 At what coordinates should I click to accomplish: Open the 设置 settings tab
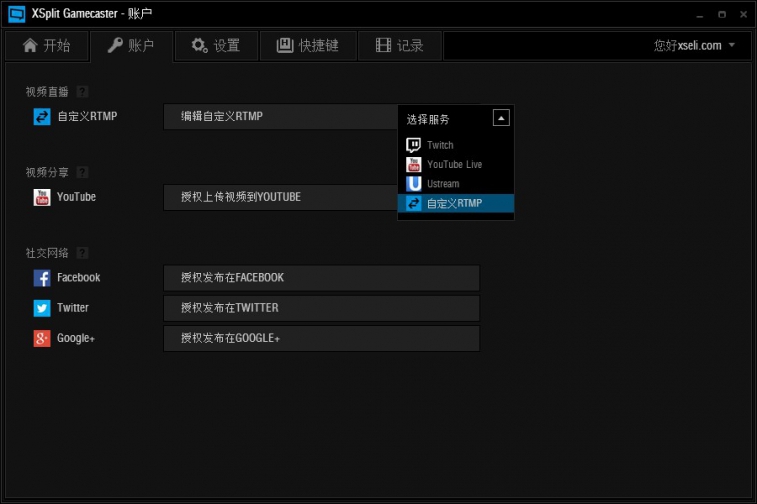(216, 46)
